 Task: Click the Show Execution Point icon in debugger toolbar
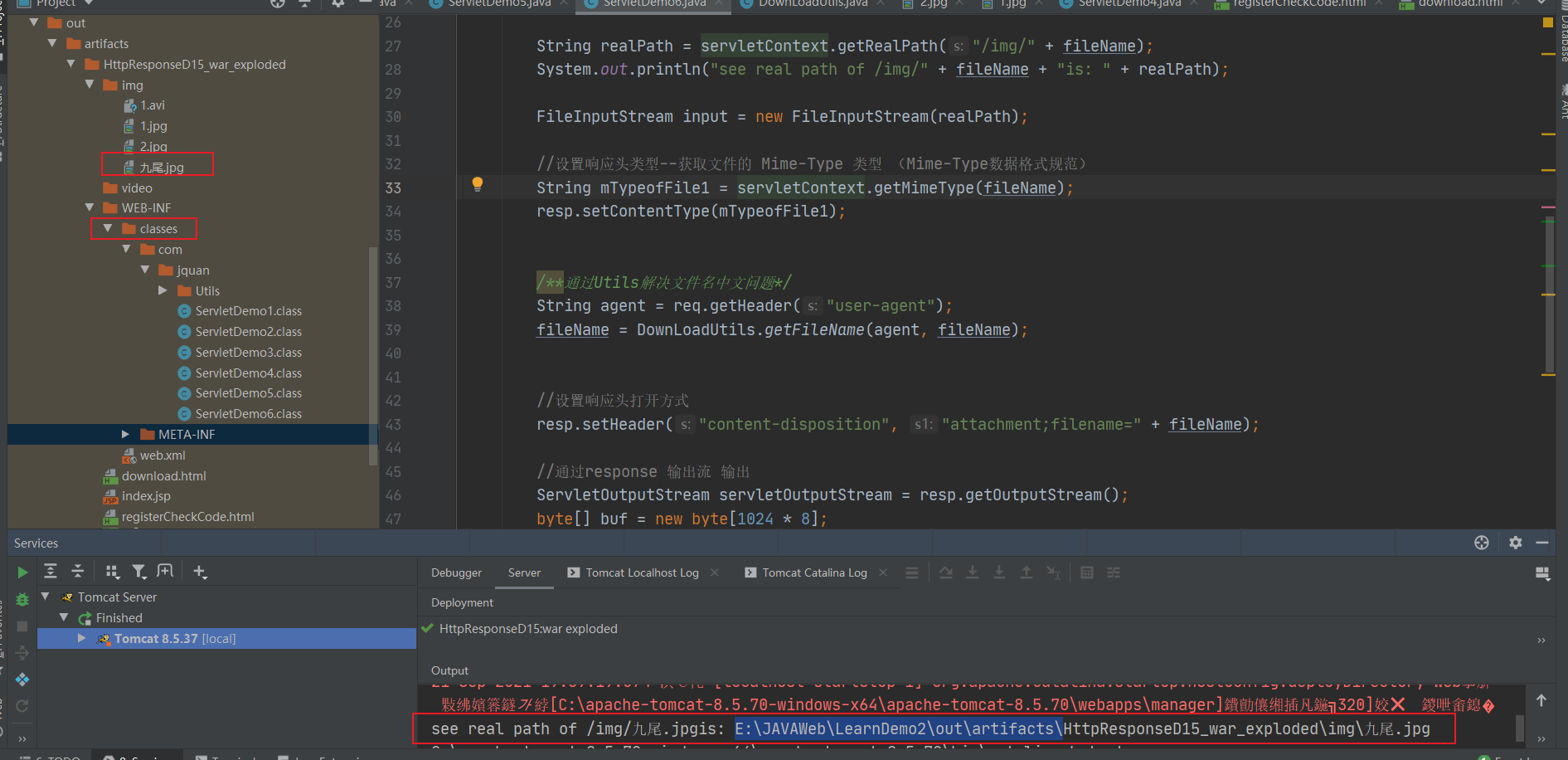click(x=946, y=572)
